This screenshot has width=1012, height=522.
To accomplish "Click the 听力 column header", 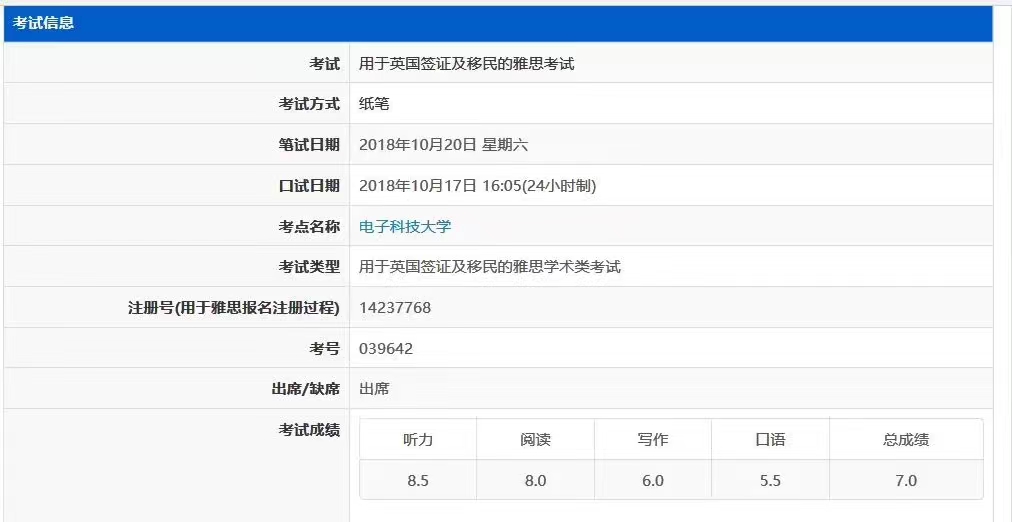I will coord(418,440).
